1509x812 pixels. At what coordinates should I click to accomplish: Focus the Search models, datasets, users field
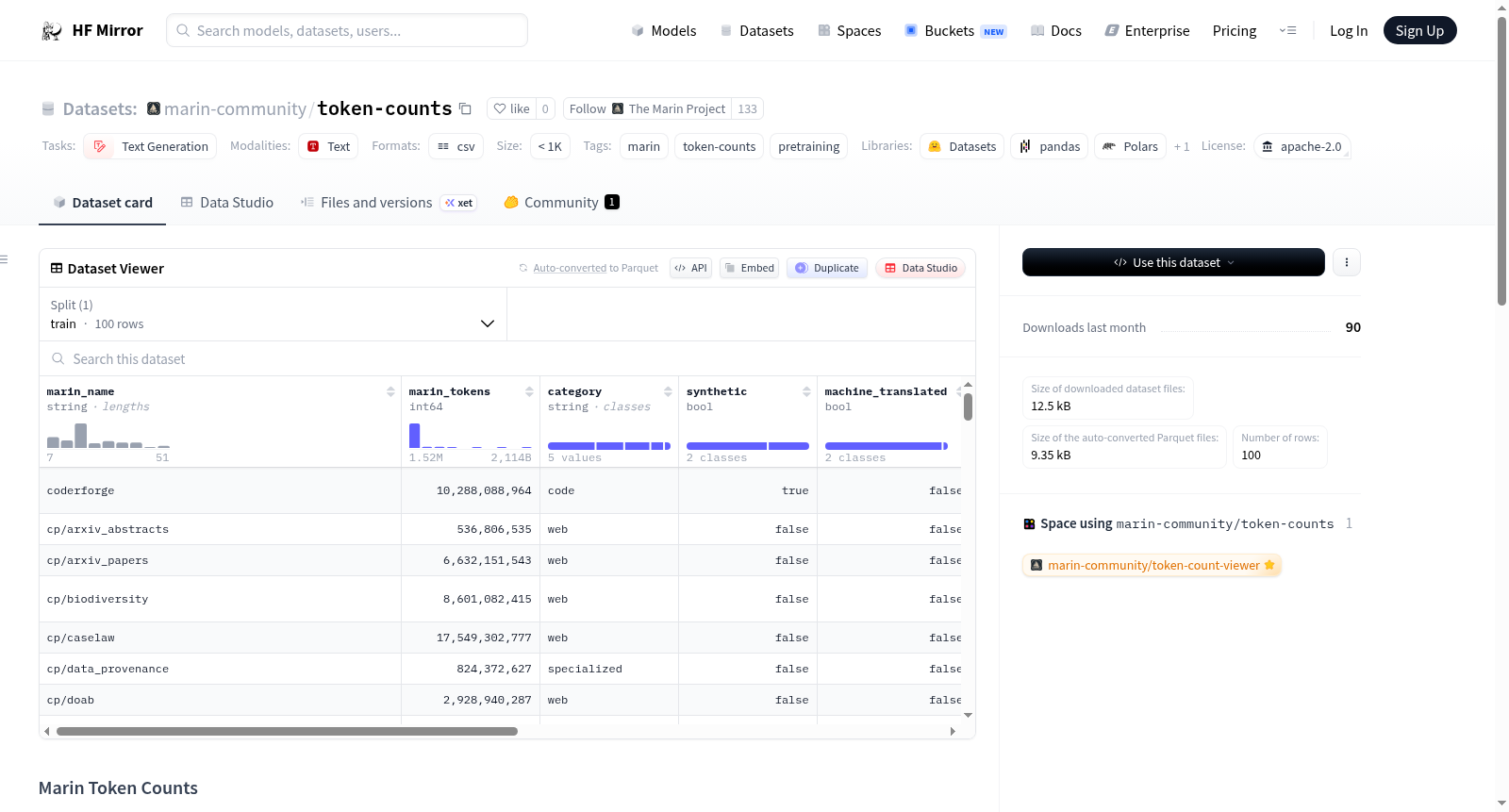tap(347, 30)
